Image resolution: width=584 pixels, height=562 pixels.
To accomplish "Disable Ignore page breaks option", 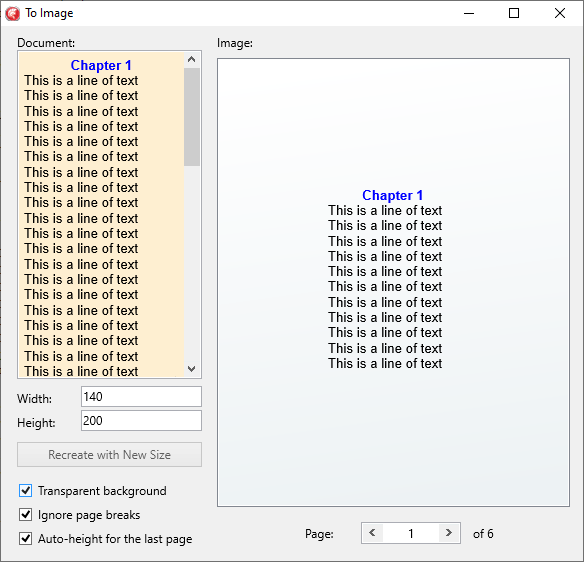I will [x=25, y=515].
